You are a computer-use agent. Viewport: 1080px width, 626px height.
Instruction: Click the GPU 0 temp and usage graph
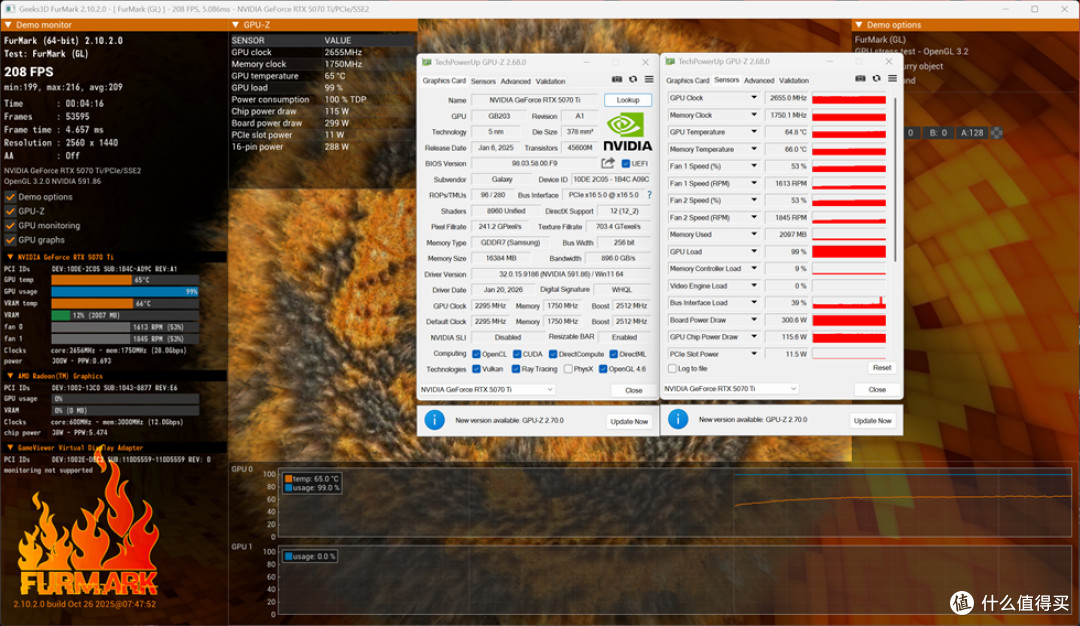(x=674, y=503)
